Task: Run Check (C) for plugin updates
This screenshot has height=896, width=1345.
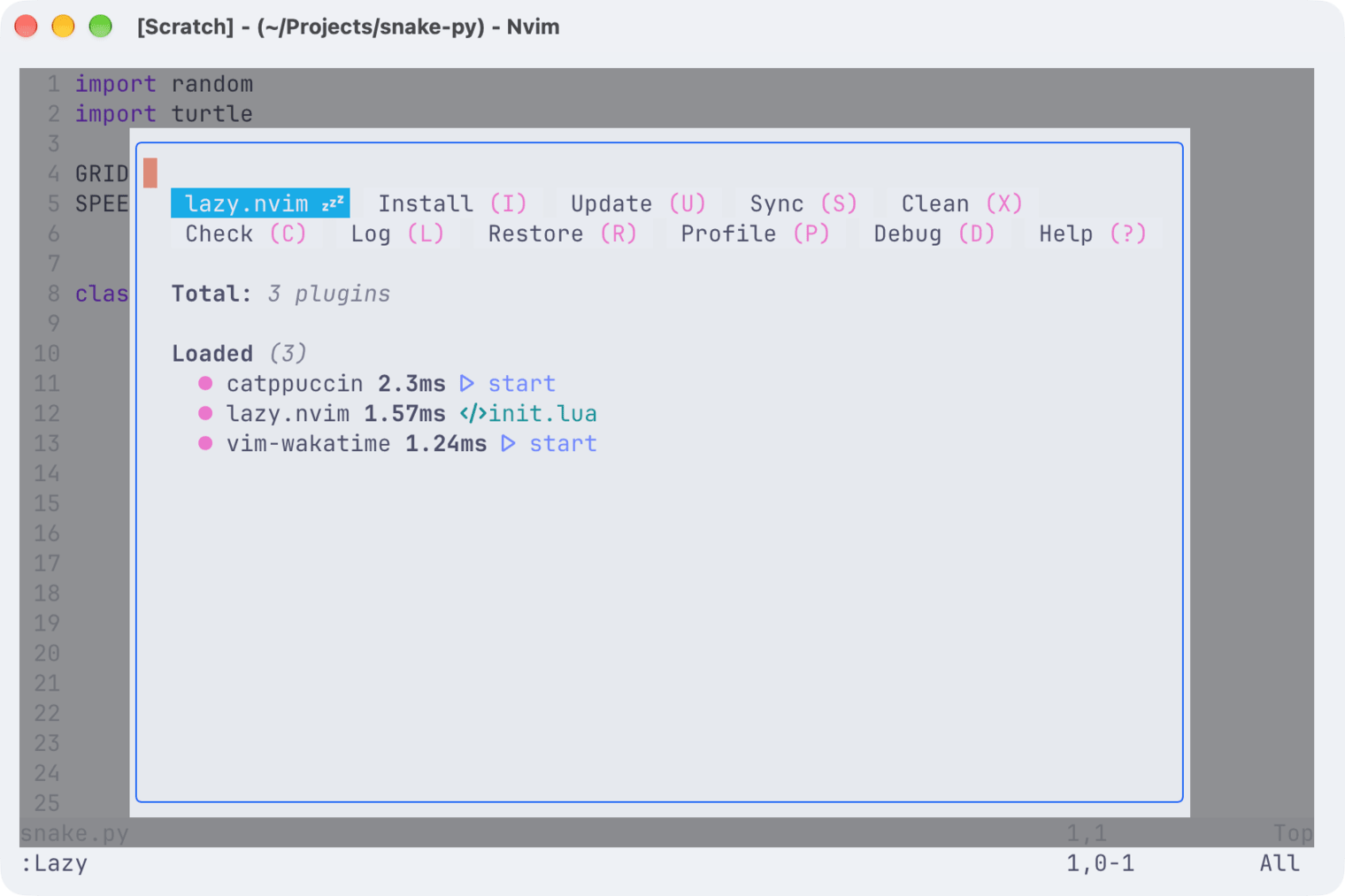Action: coord(245,234)
